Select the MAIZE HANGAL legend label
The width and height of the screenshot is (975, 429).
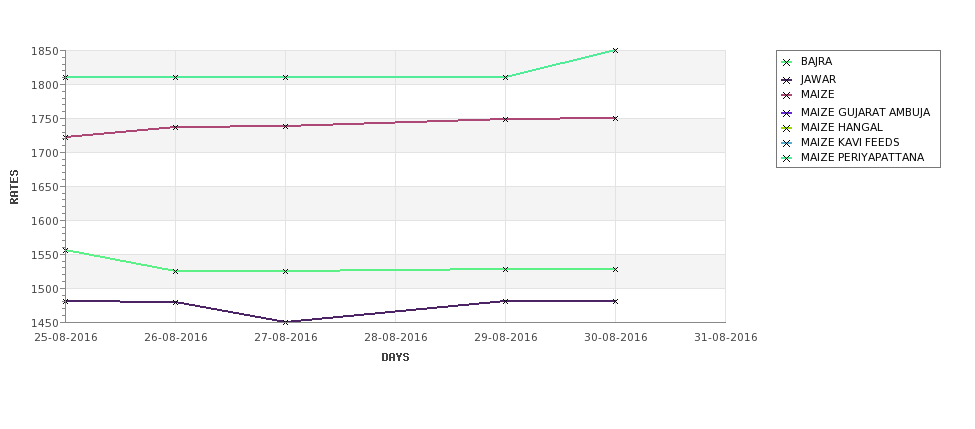(x=841, y=127)
